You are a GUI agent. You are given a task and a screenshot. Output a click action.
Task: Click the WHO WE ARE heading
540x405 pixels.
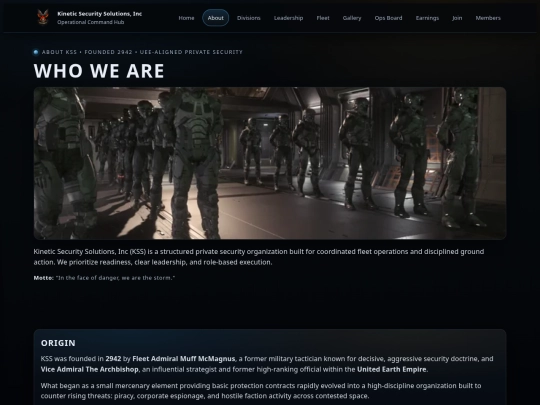click(99, 71)
